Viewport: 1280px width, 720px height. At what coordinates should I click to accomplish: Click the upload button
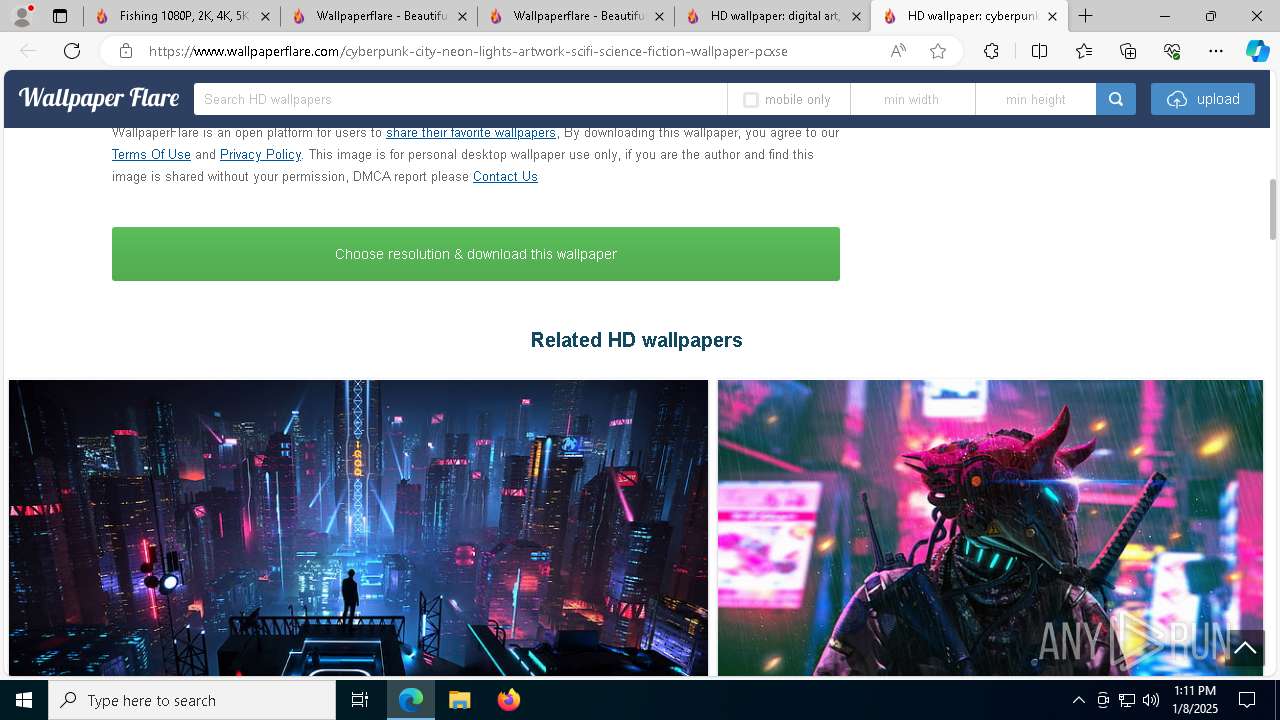(1203, 99)
